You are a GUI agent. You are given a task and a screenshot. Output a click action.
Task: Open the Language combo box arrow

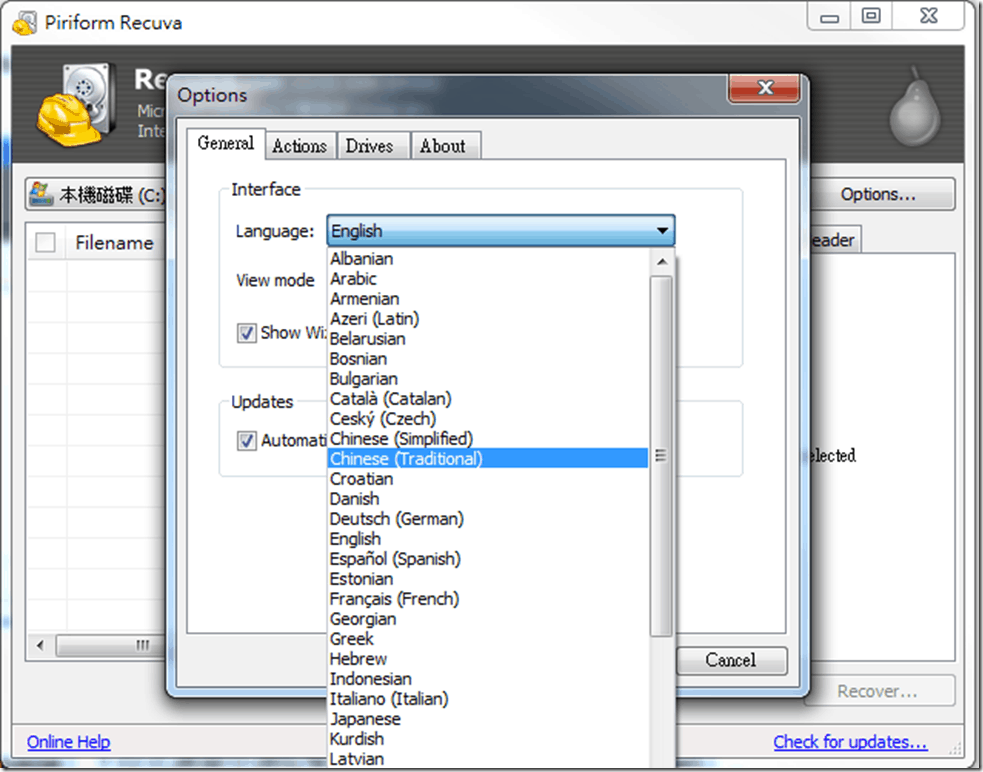pos(662,231)
